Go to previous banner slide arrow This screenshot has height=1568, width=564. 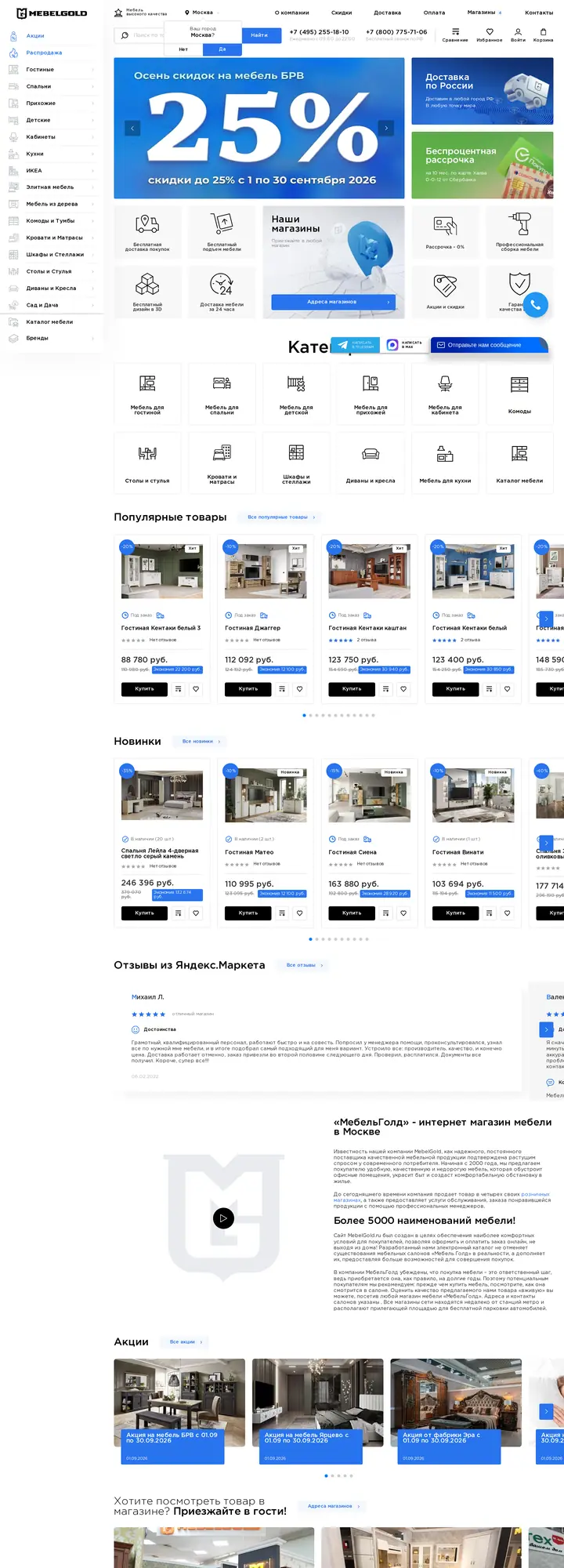pyautogui.click(x=132, y=128)
